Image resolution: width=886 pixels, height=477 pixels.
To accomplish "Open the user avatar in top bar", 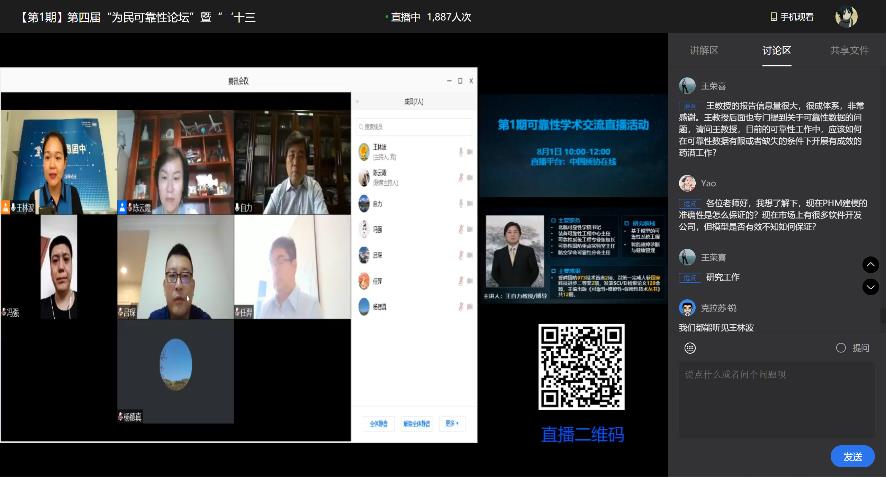I will [x=846, y=17].
